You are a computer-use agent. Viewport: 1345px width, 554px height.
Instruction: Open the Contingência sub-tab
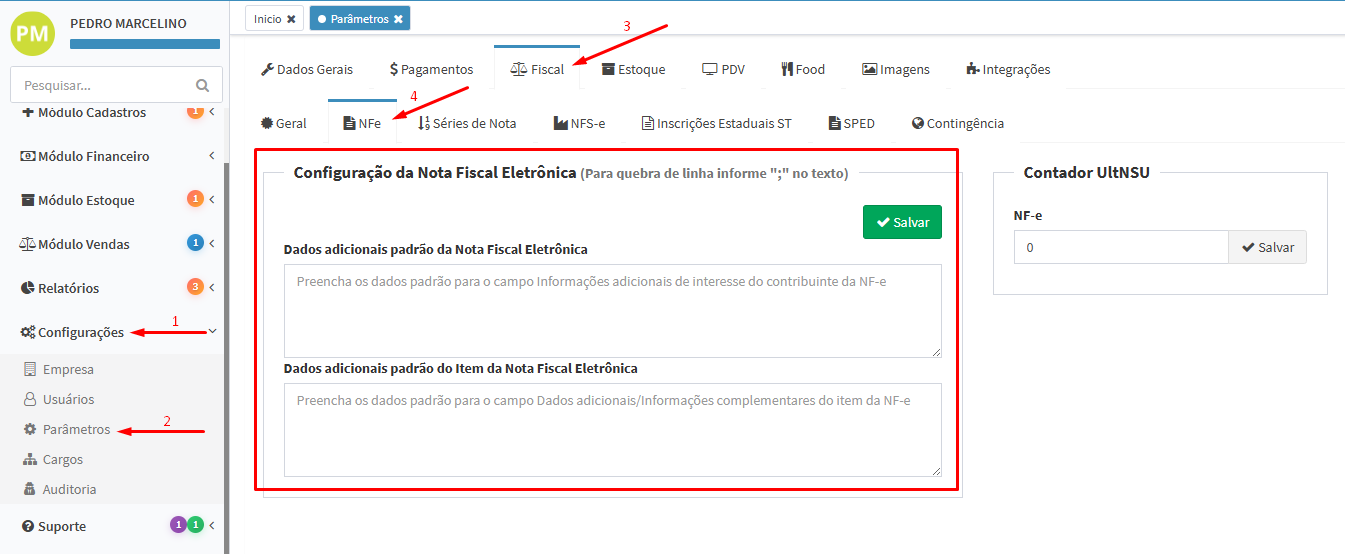point(957,124)
